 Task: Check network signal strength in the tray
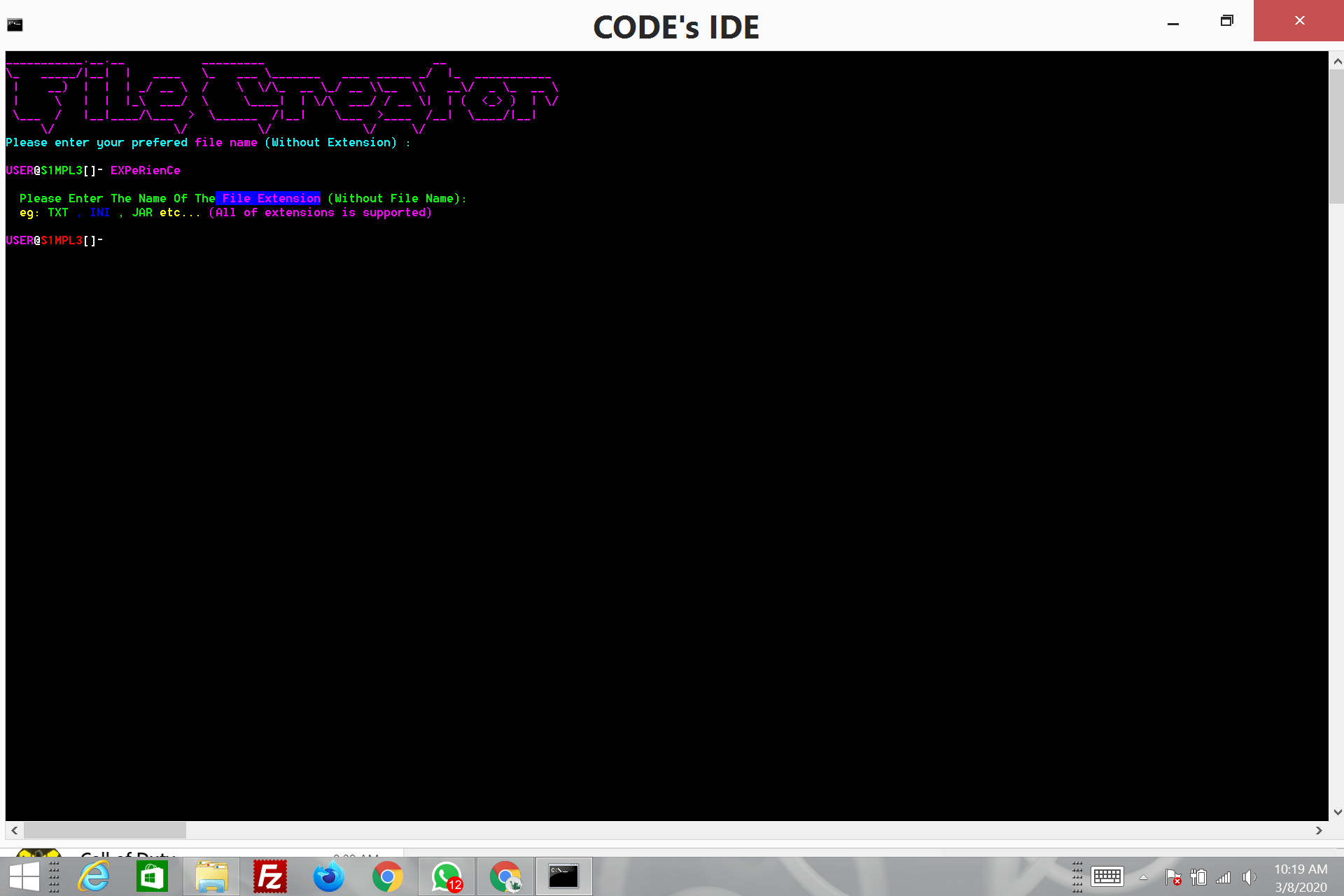(x=1224, y=876)
